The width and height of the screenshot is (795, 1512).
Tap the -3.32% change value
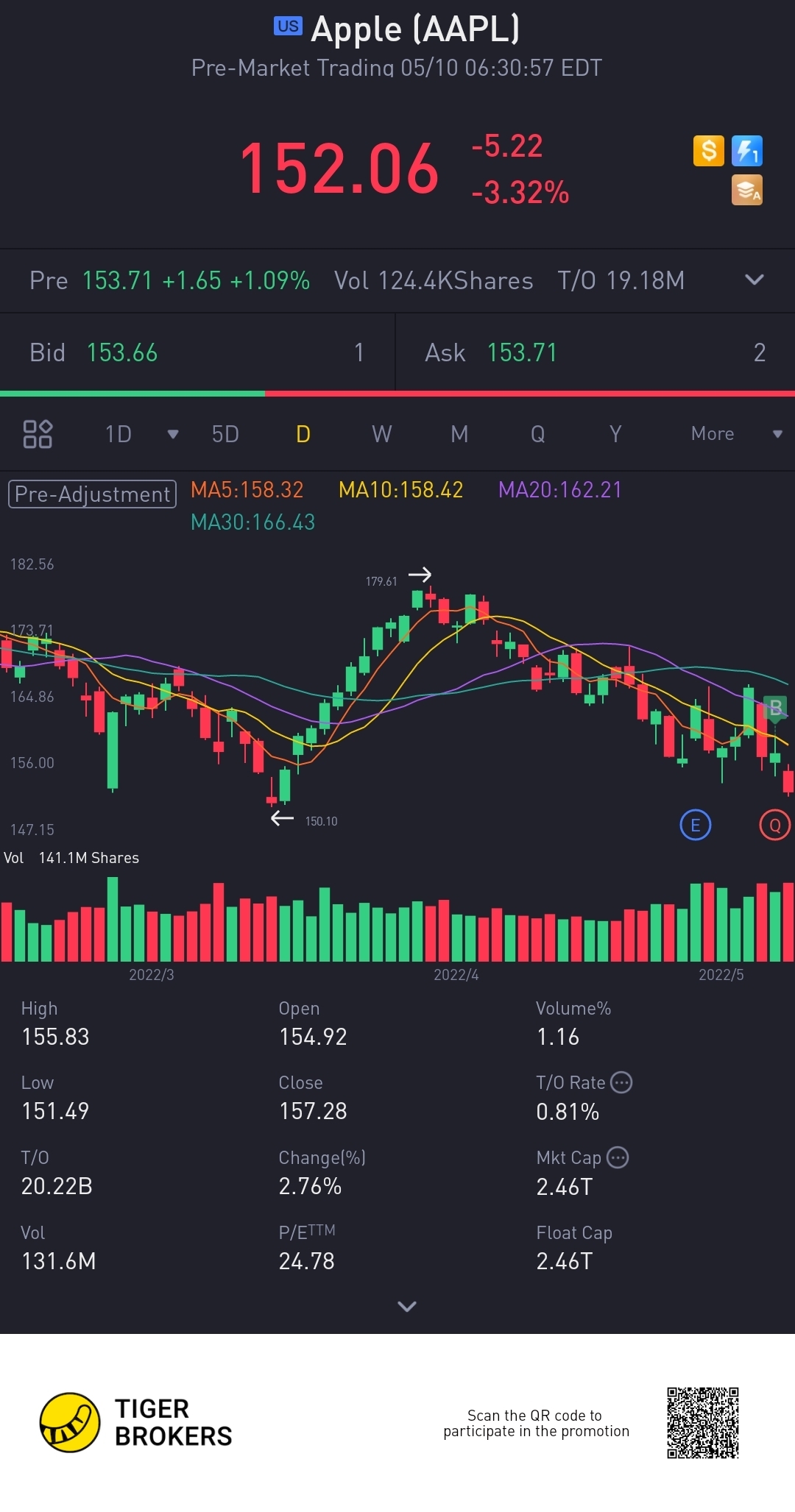click(520, 193)
